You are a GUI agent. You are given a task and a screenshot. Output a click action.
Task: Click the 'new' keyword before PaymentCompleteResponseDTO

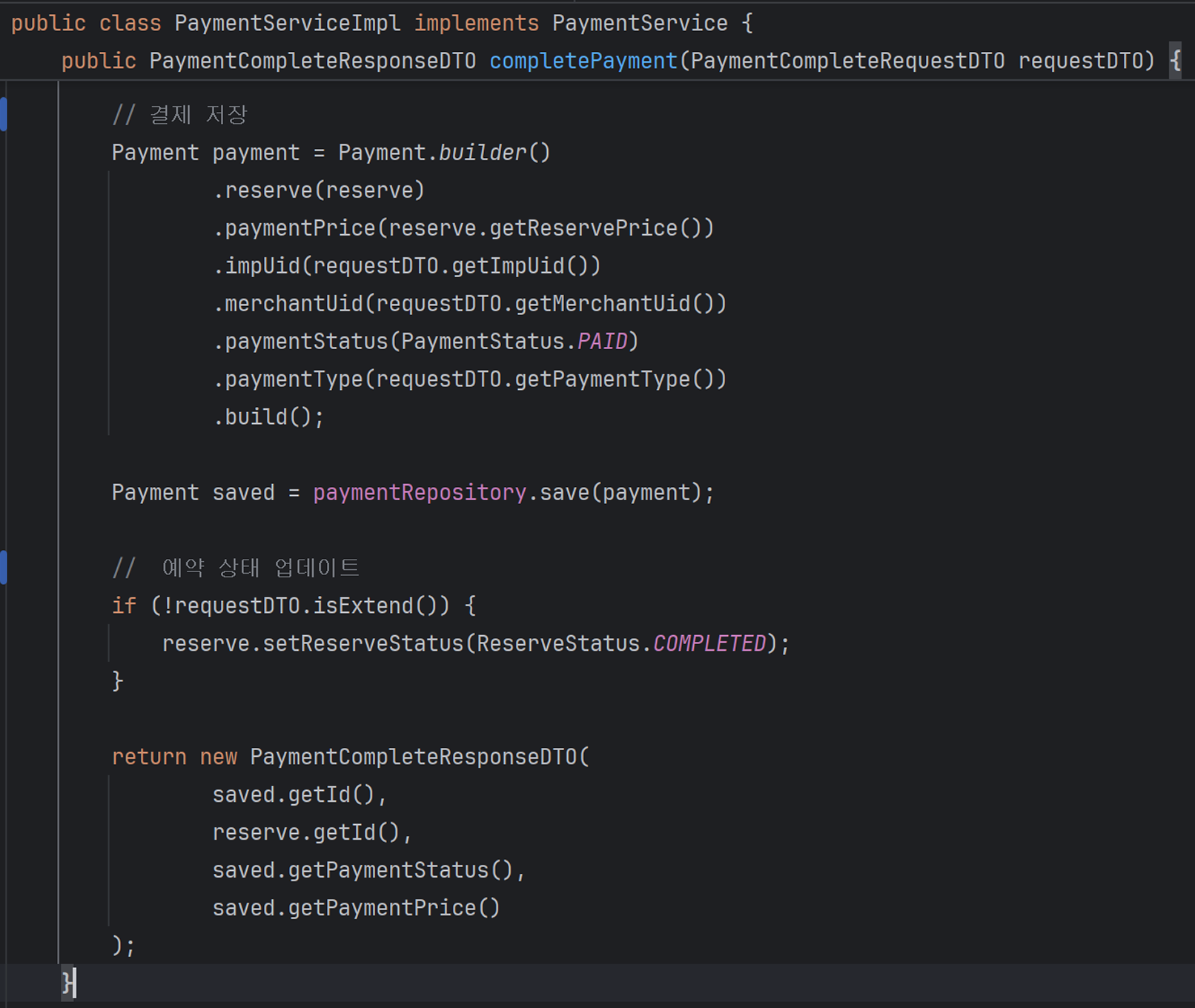(x=219, y=757)
